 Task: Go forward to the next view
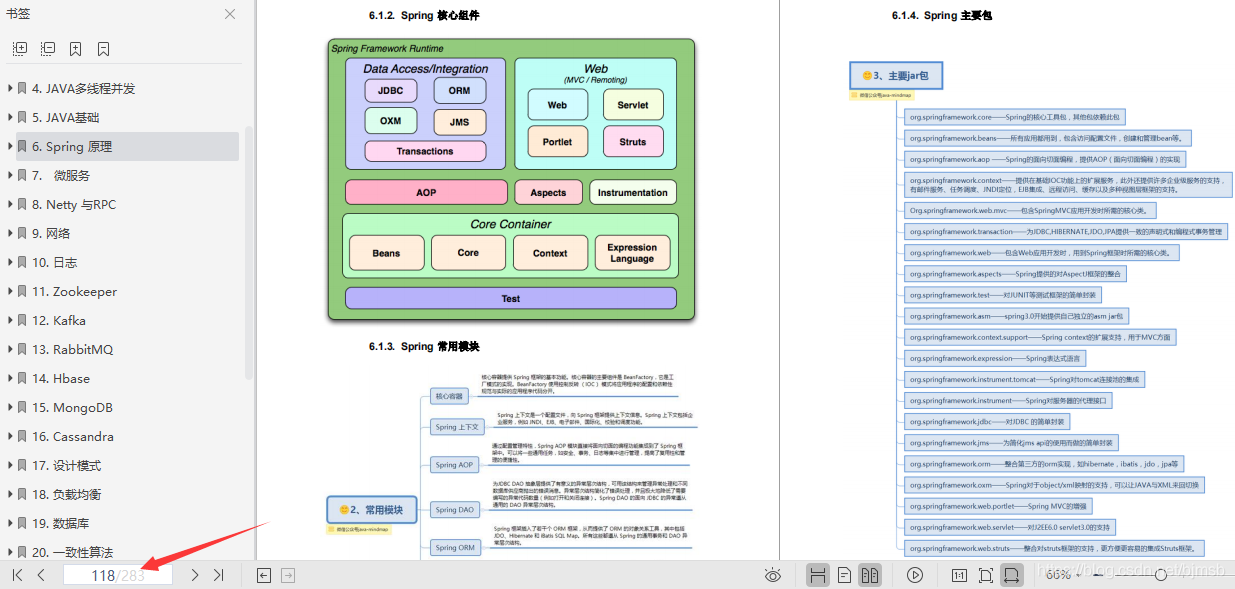(x=288, y=575)
